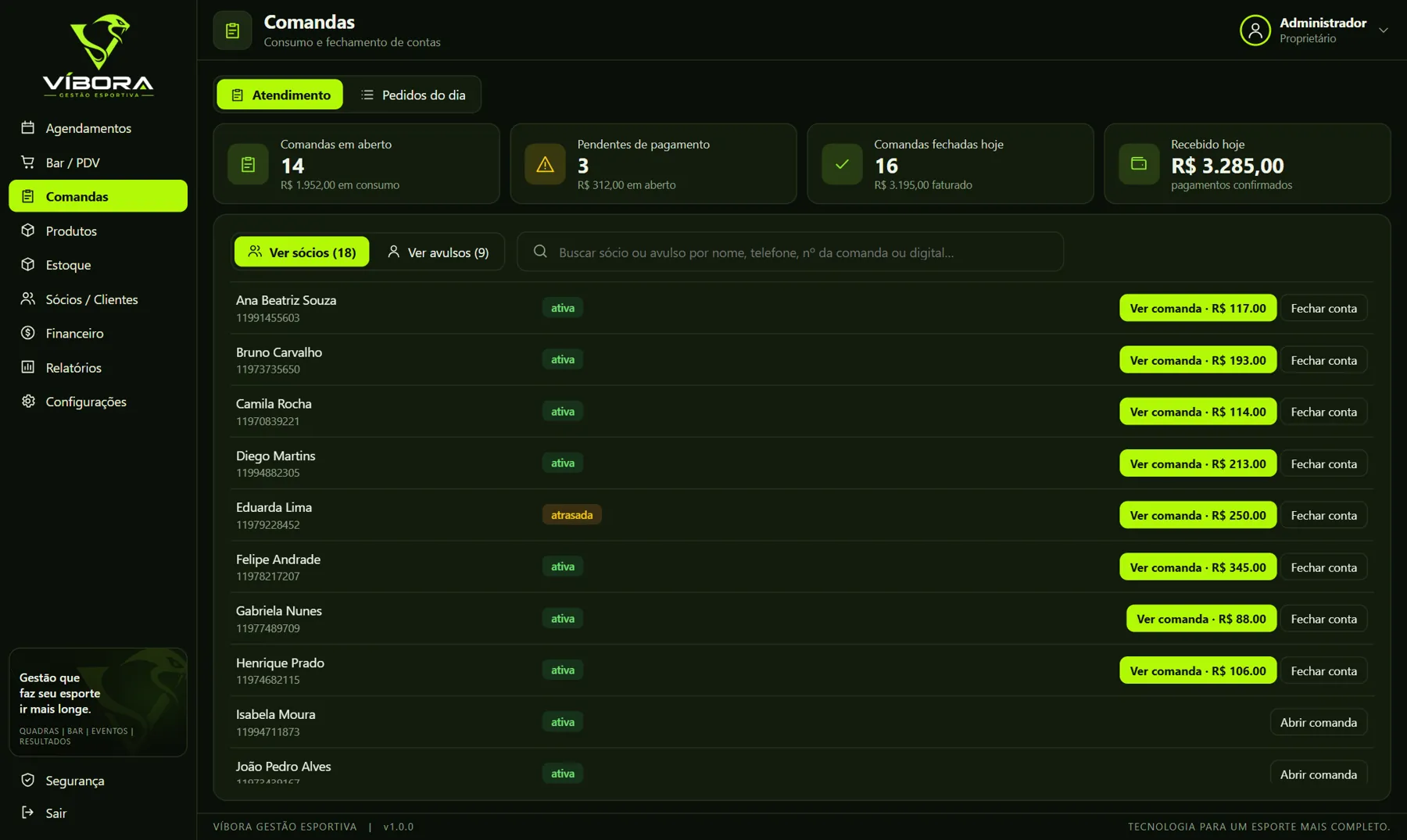The image size is (1407, 840).
Task: View Ana Beatriz Souza's comanda R$ 117.00
Action: click(1198, 308)
